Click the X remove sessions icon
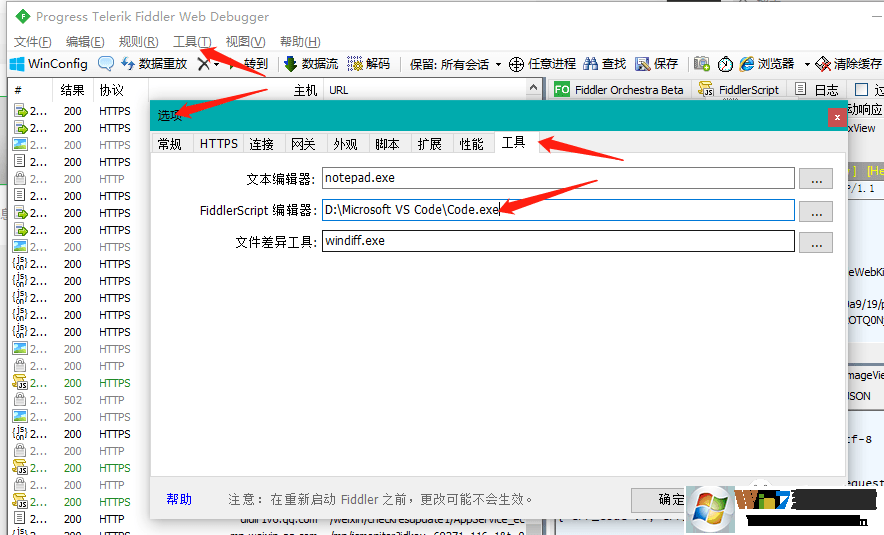Screen dimensions: 884x535 [x=203, y=64]
